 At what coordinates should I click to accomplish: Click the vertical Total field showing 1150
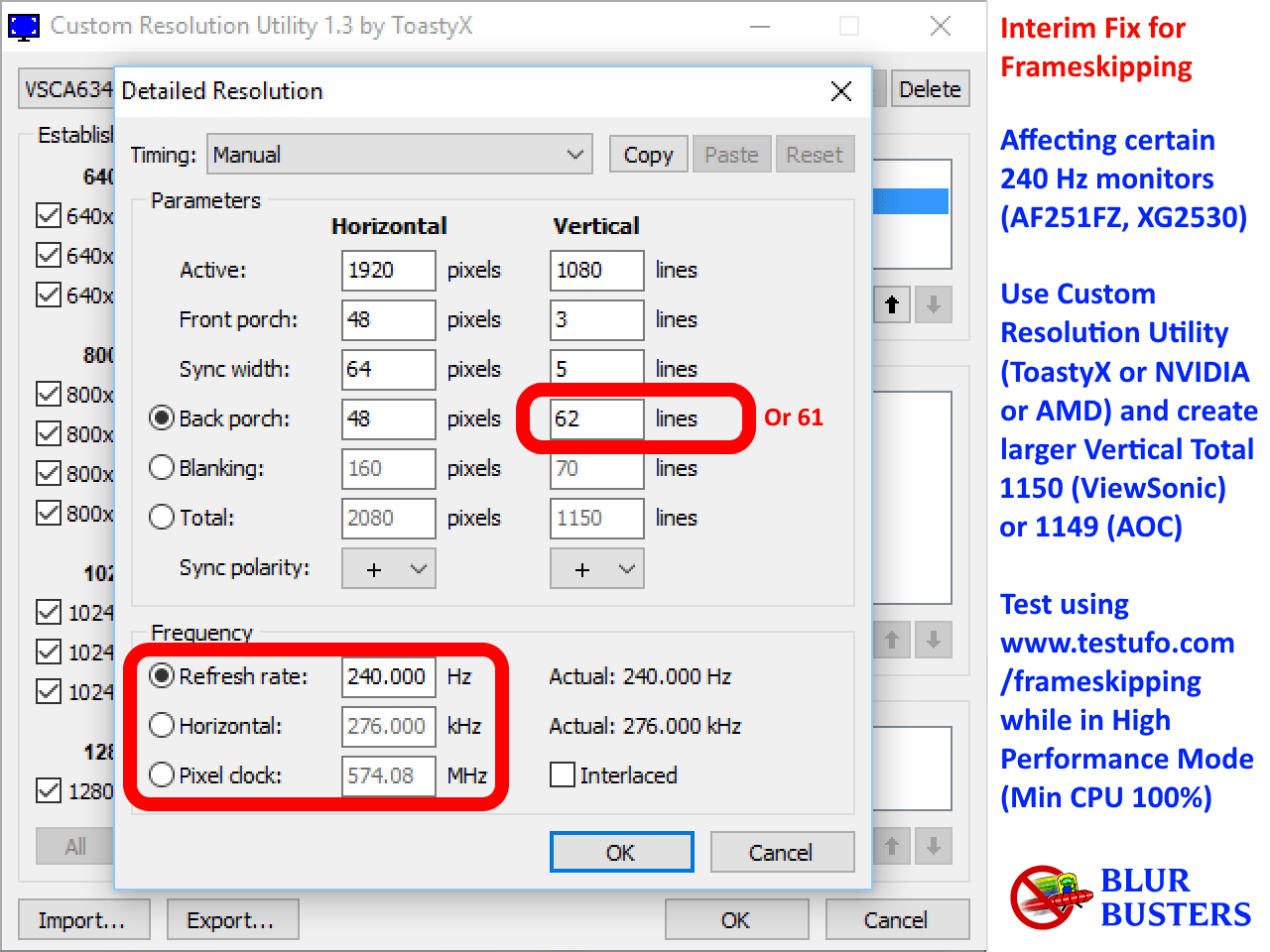597,518
